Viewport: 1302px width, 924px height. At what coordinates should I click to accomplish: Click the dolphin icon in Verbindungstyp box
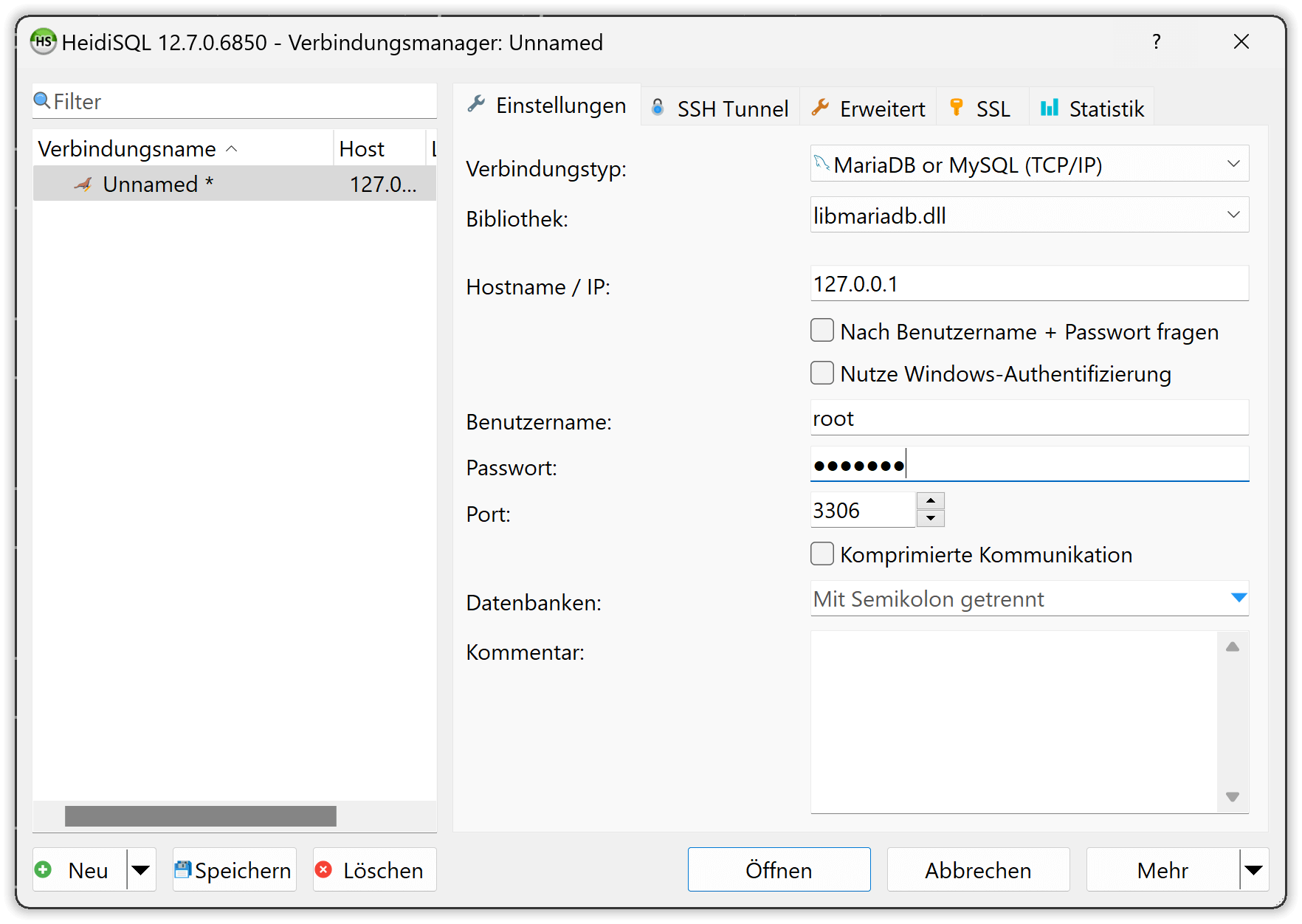tap(822, 164)
